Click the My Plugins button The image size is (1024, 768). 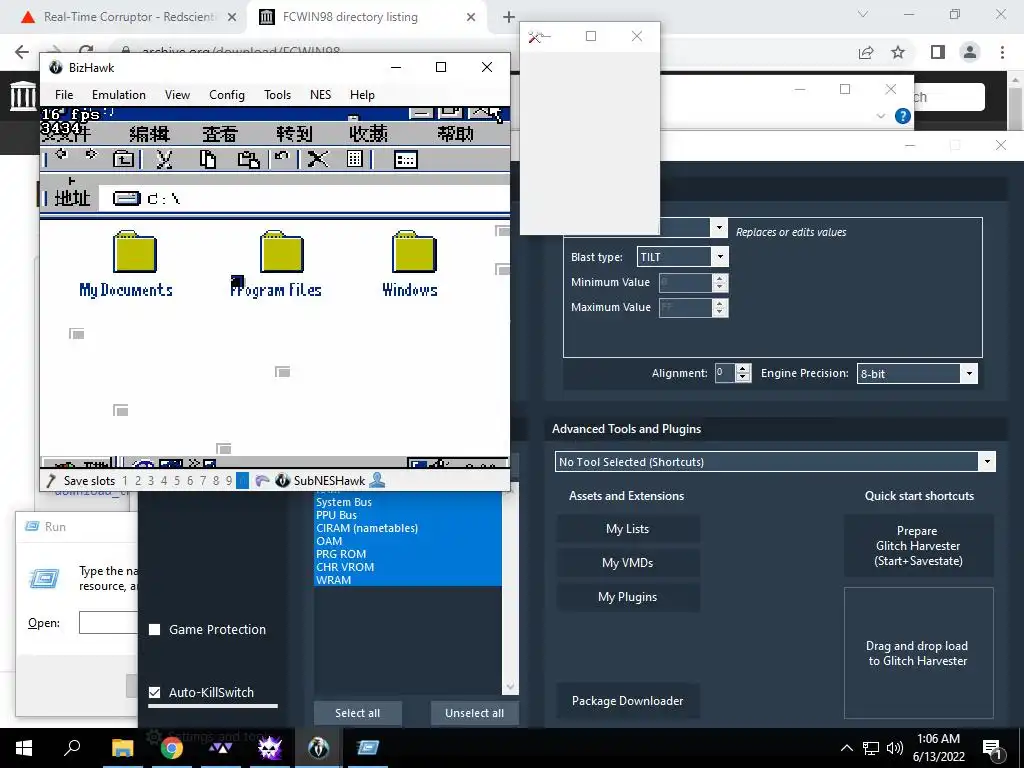(x=628, y=597)
